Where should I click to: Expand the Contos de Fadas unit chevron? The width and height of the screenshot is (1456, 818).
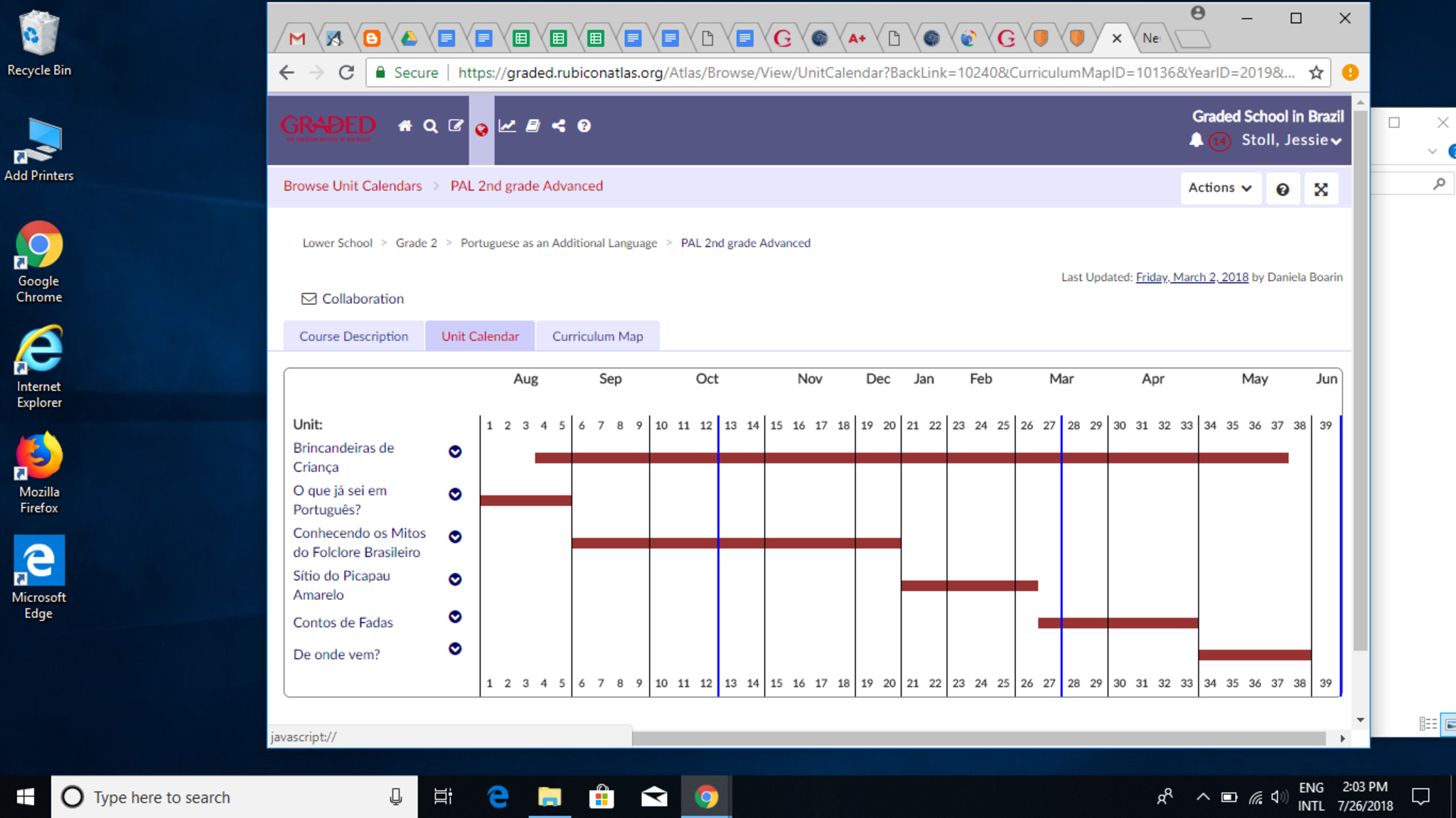tap(455, 617)
